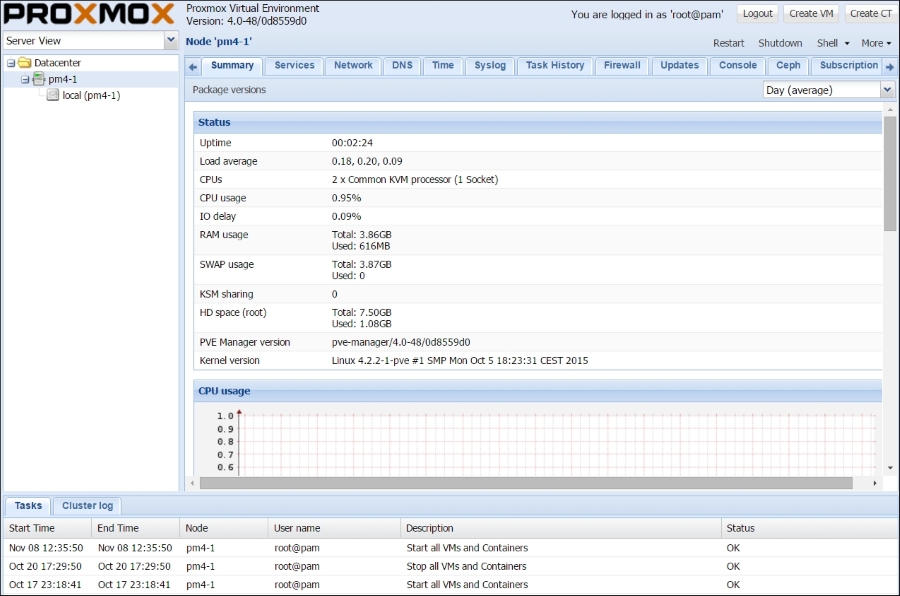This screenshot has height=596, width=900.
Task: Shut down the pm4-1 node
Action: tap(780, 43)
